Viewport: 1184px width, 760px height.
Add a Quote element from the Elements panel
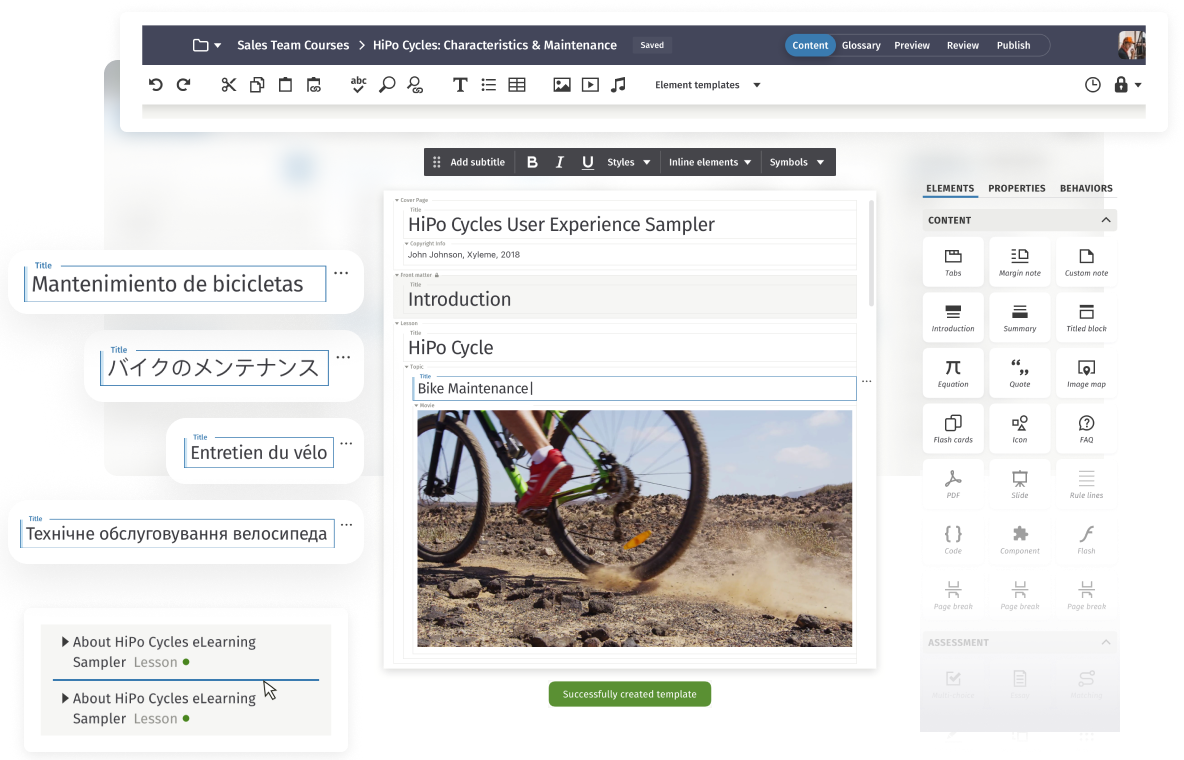1019,372
